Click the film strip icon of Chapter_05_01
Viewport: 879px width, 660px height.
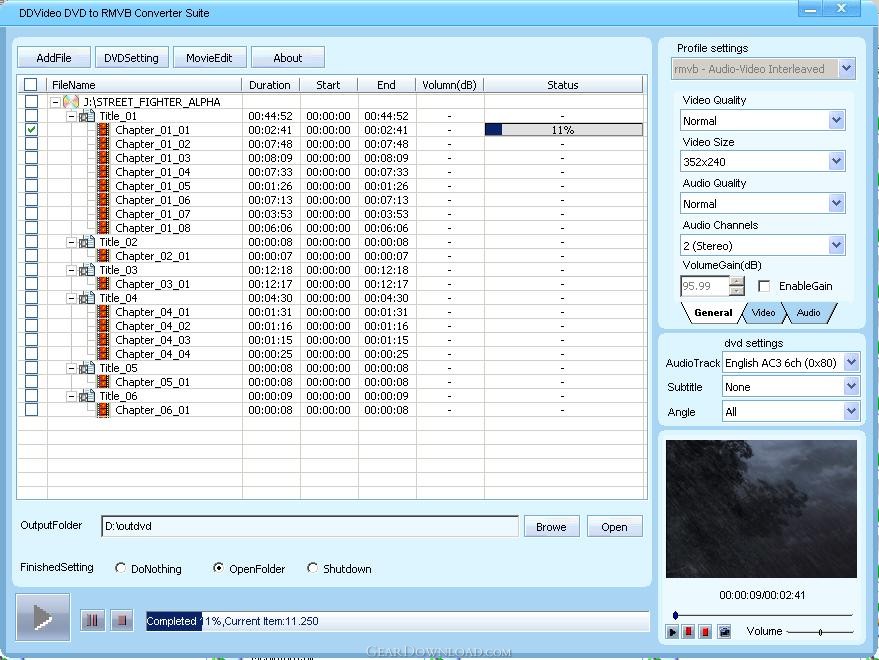click(x=103, y=382)
